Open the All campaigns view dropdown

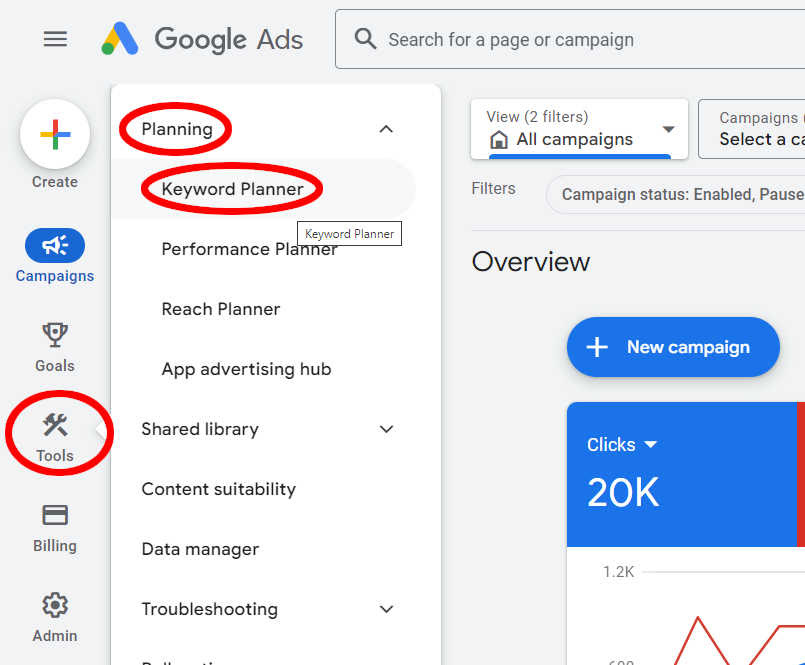click(579, 129)
